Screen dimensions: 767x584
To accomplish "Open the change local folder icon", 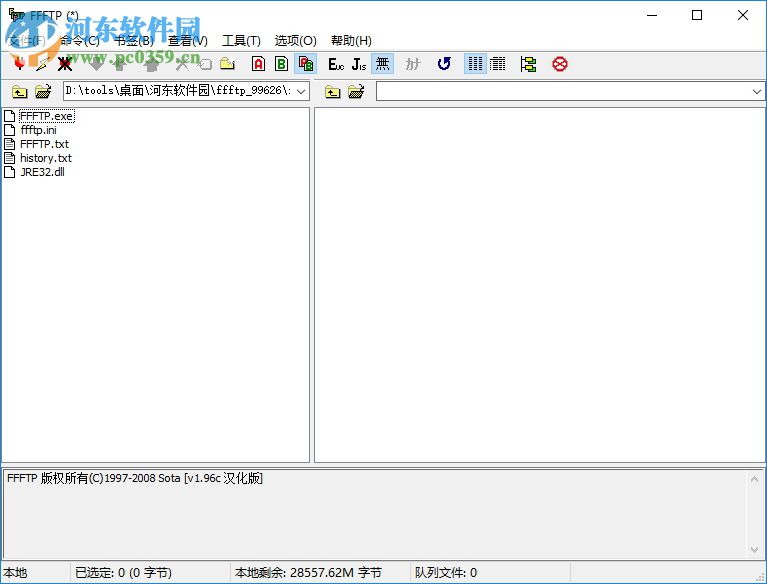I will pos(43,91).
